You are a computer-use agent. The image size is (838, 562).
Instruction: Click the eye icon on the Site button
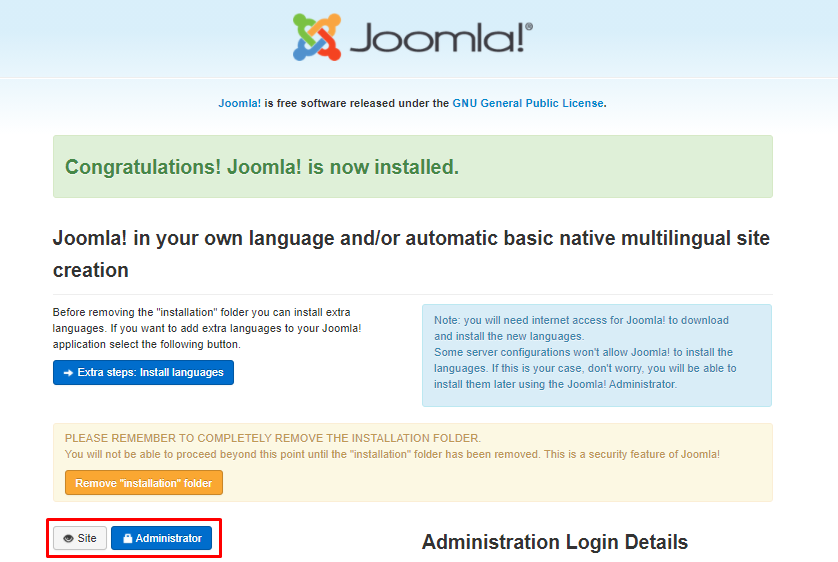[x=68, y=538]
